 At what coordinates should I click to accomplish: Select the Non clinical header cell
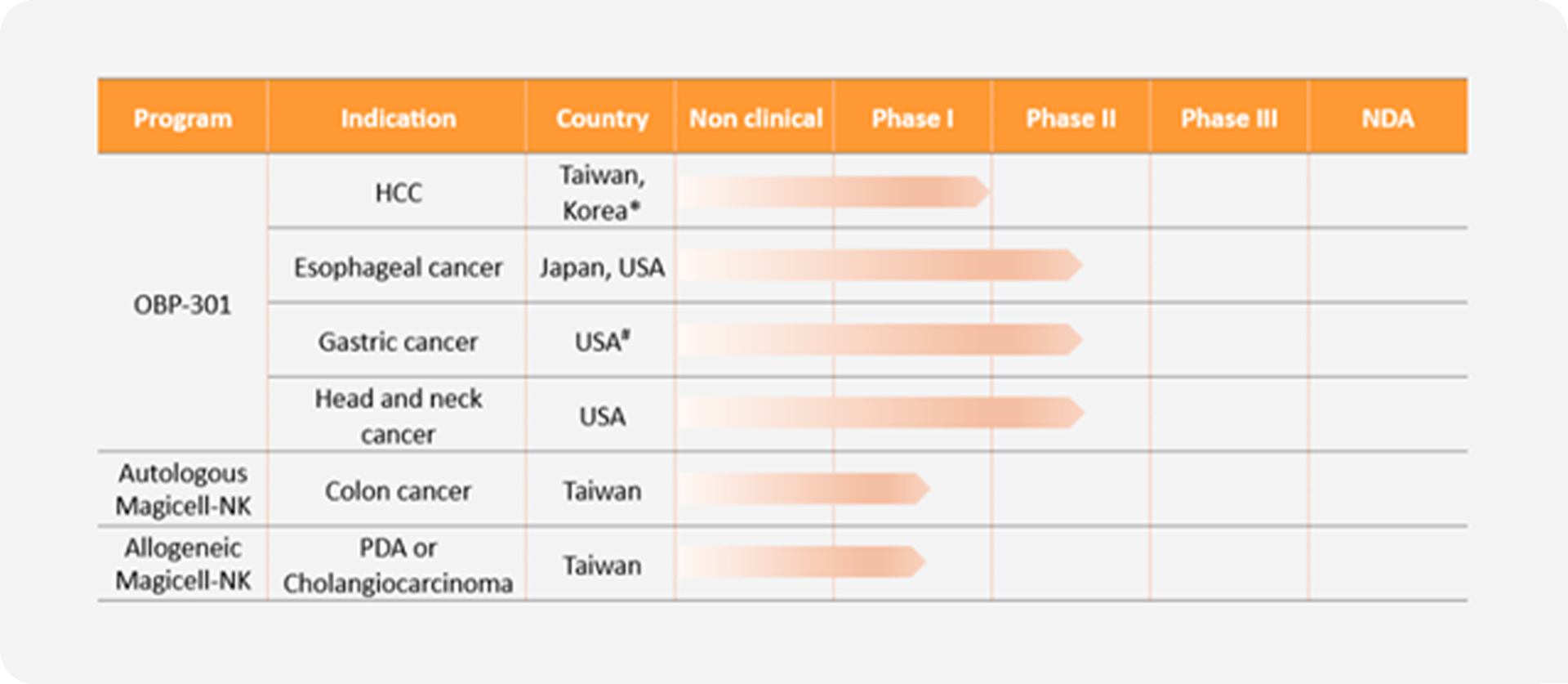[755, 118]
